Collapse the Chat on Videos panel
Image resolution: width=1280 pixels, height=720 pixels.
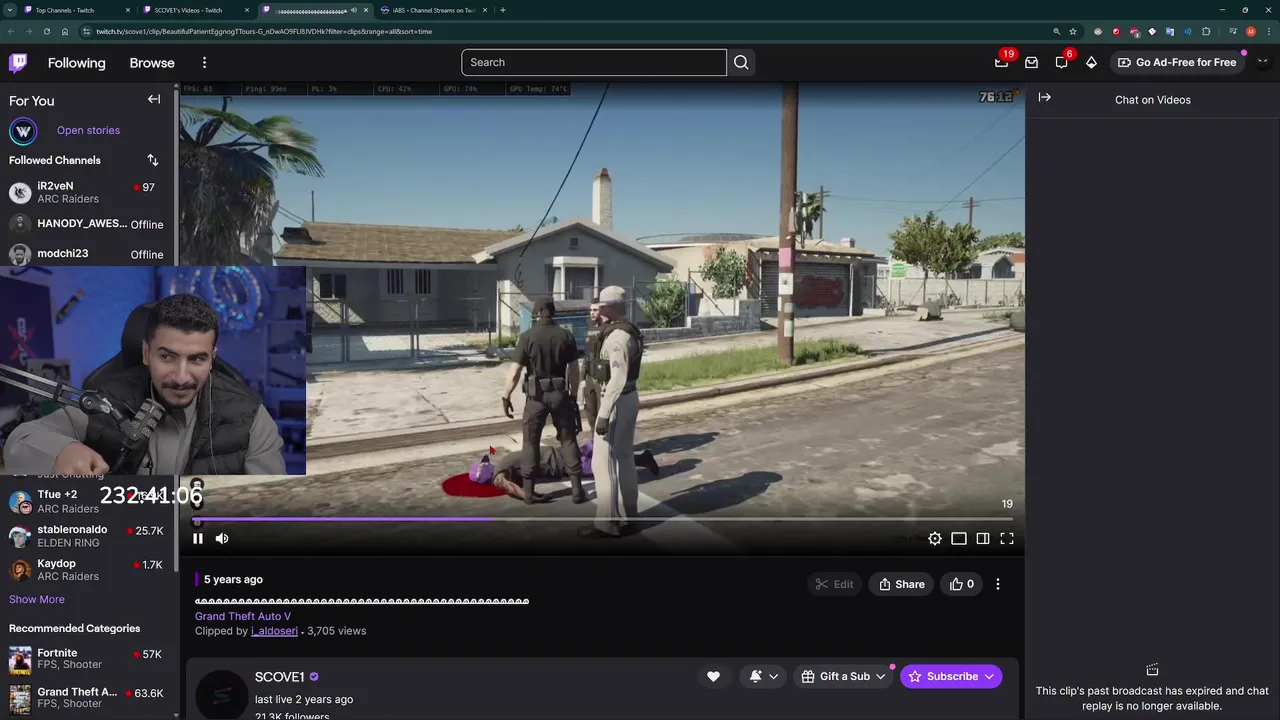click(x=1044, y=97)
